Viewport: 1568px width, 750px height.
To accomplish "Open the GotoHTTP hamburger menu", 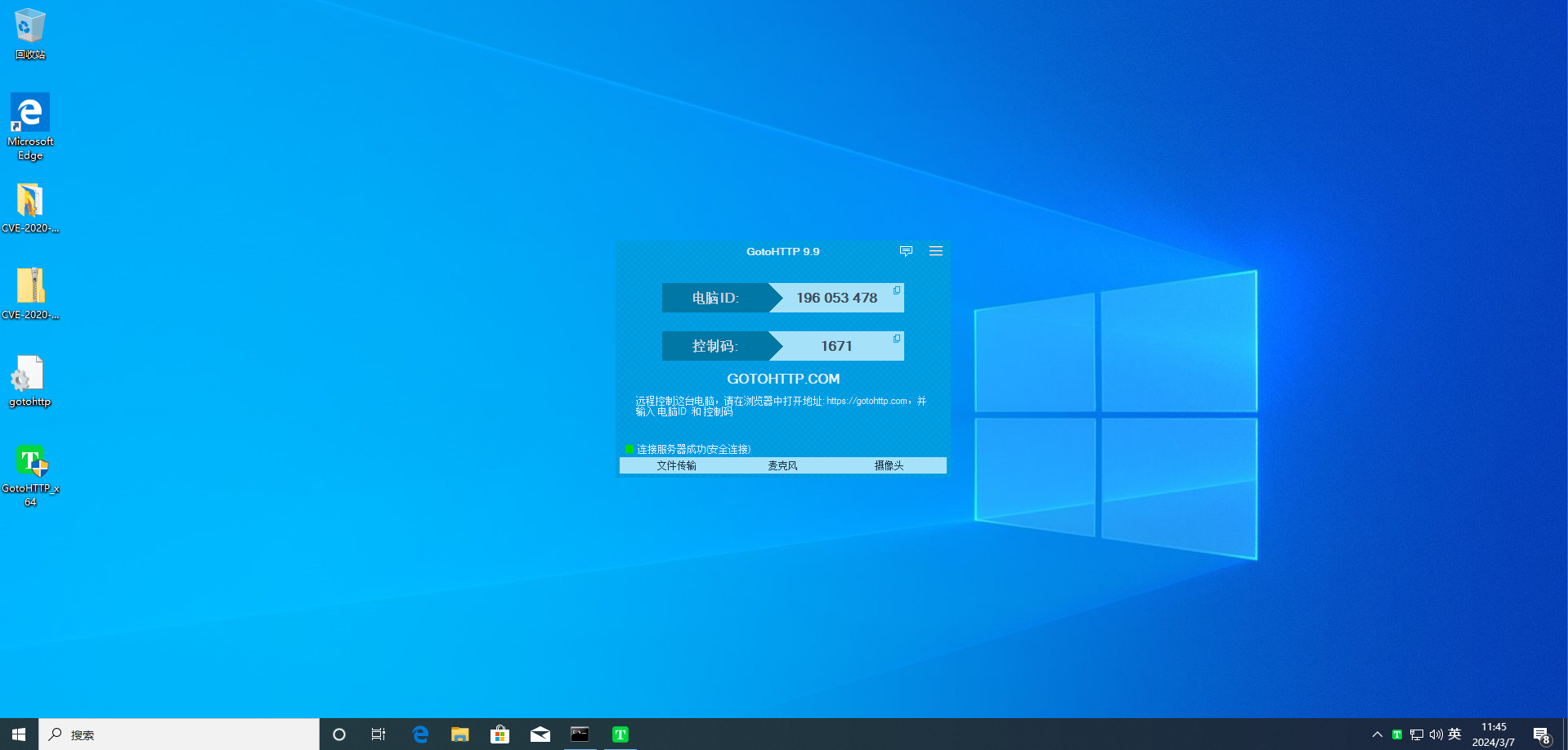I will [936, 251].
